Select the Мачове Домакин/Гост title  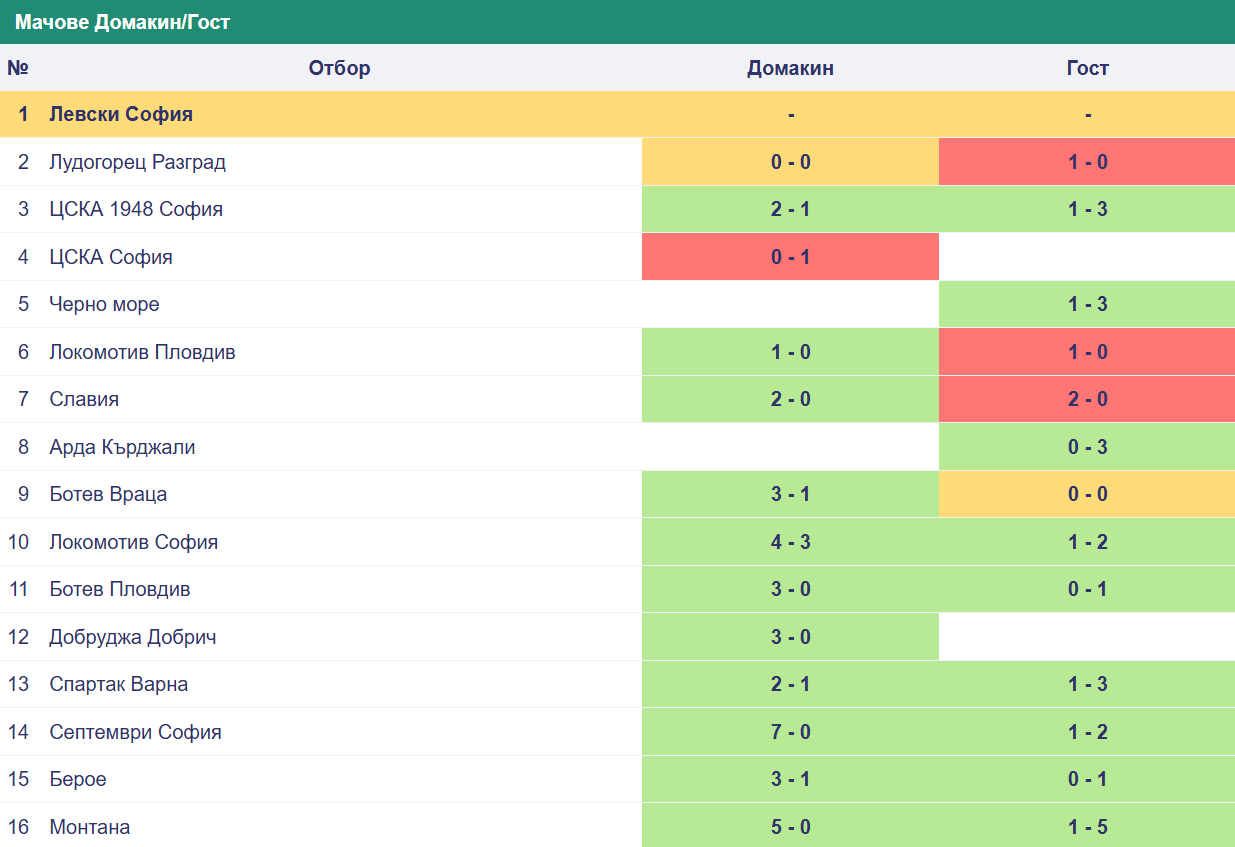pos(122,22)
